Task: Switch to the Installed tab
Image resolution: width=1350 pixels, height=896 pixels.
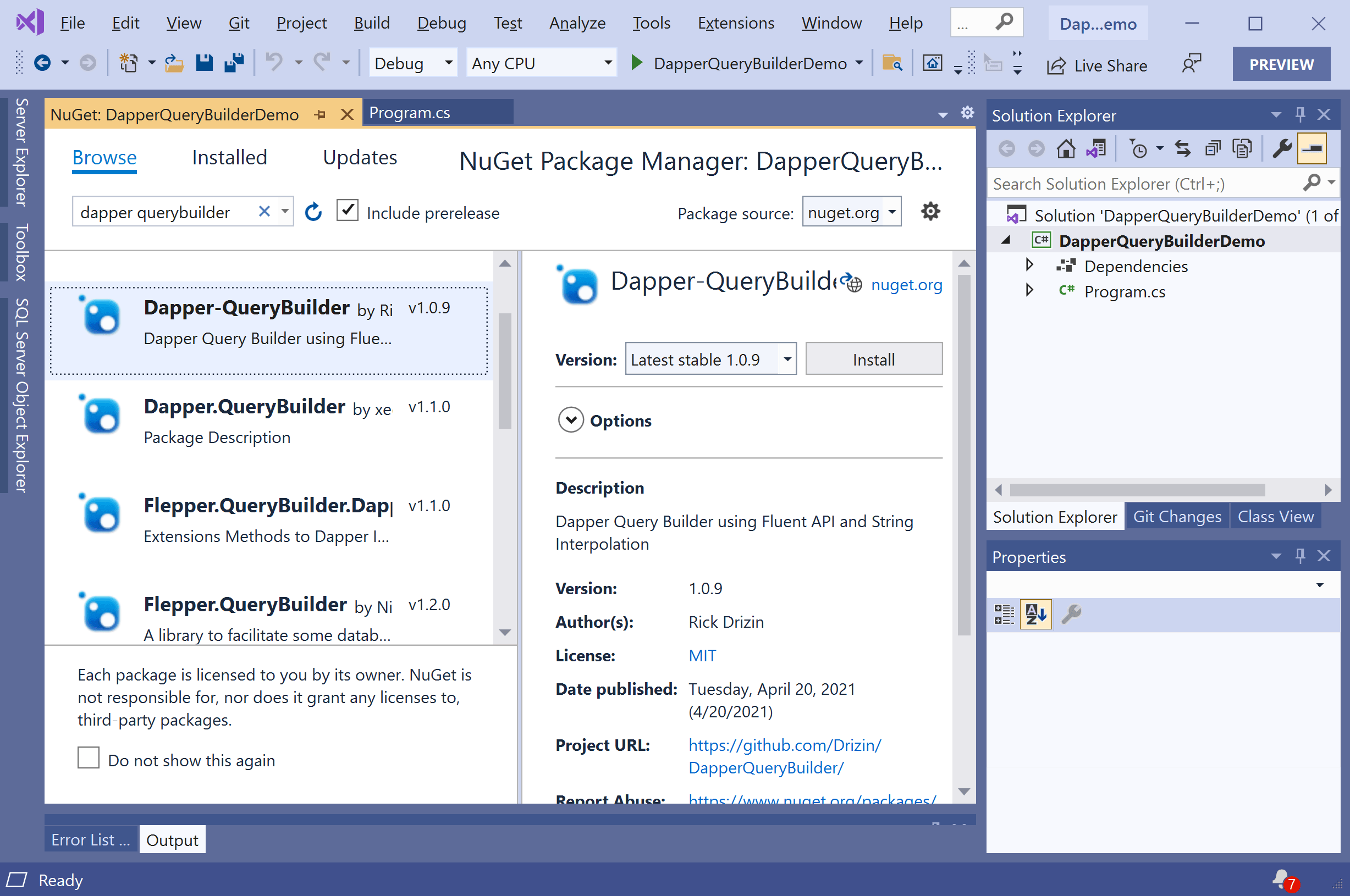Action: (229, 157)
